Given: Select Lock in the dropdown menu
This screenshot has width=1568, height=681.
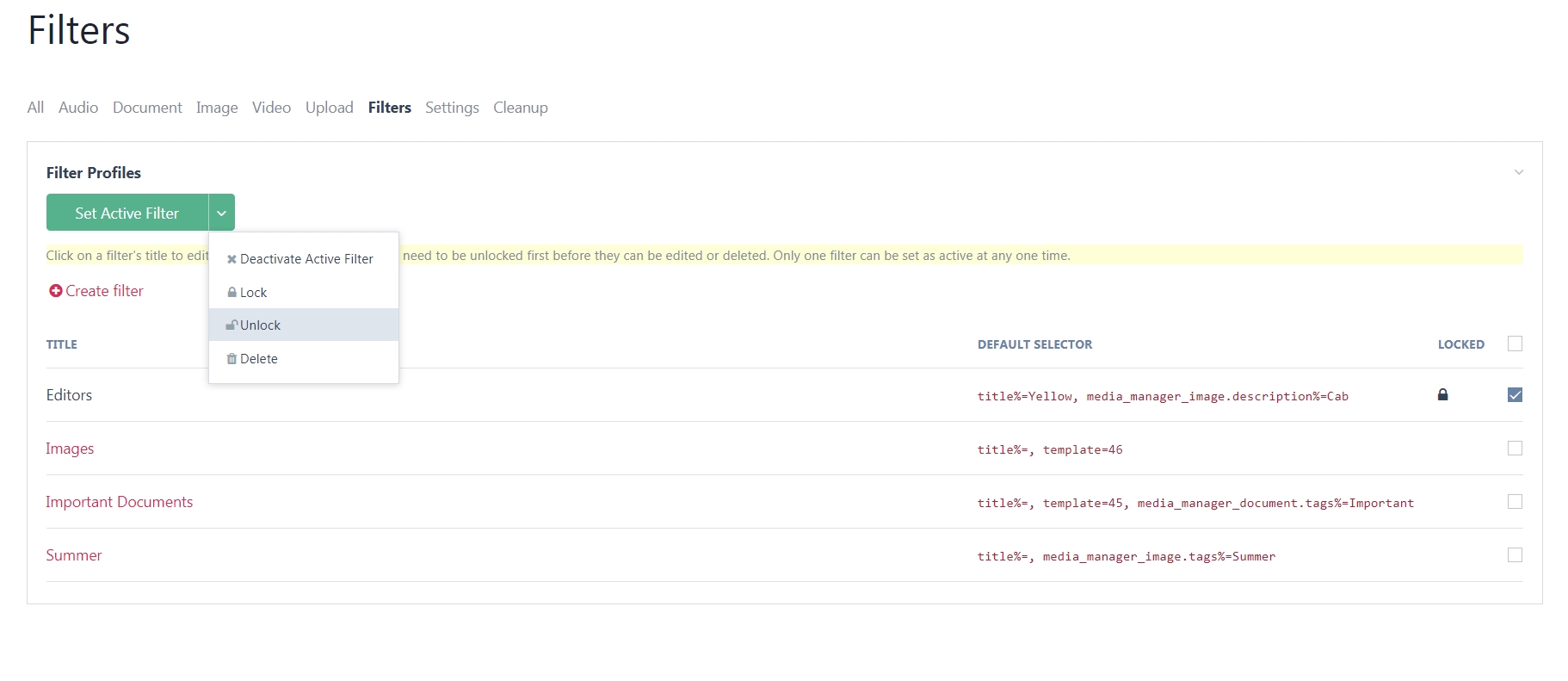Looking at the screenshot, I should (x=304, y=292).
